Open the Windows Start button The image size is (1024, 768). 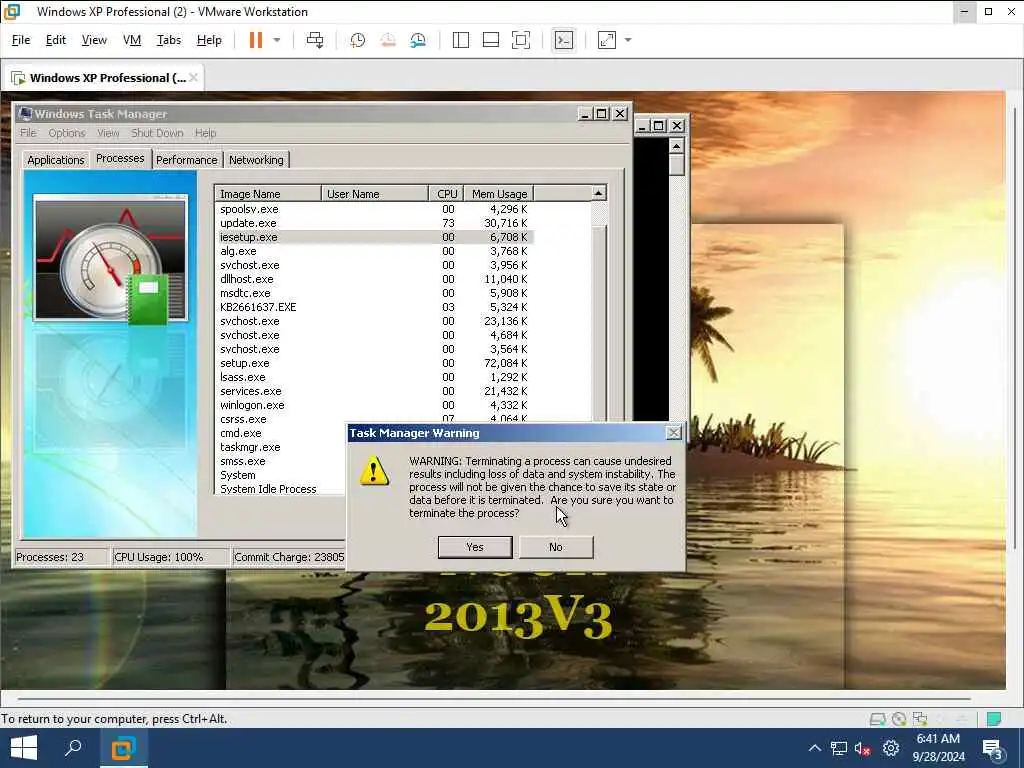click(x=24, y=748)
